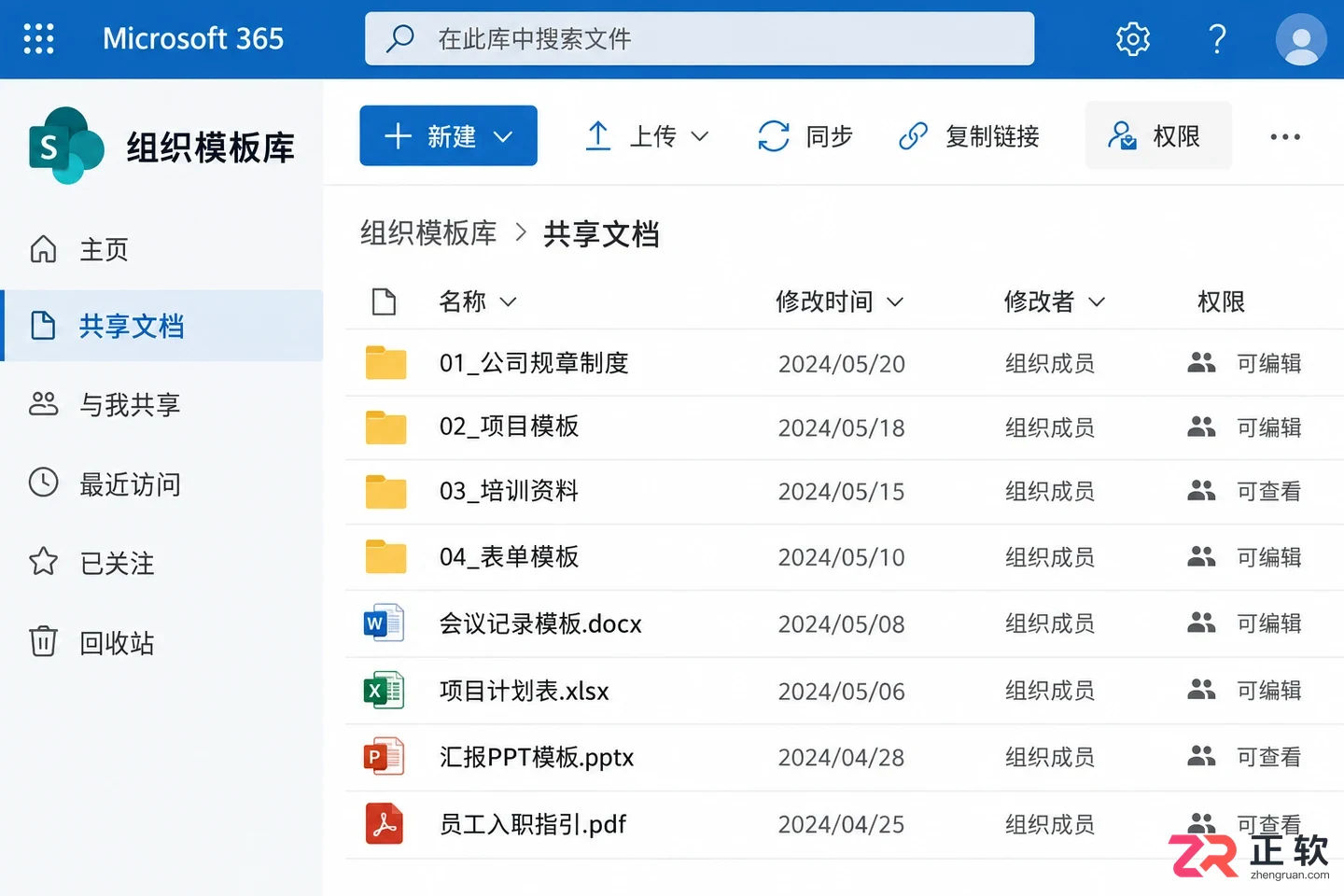The image size is (1344, 896).
Task: Click the people icon in 项目计划表.xlsx row
Action: pos(1201,690)
